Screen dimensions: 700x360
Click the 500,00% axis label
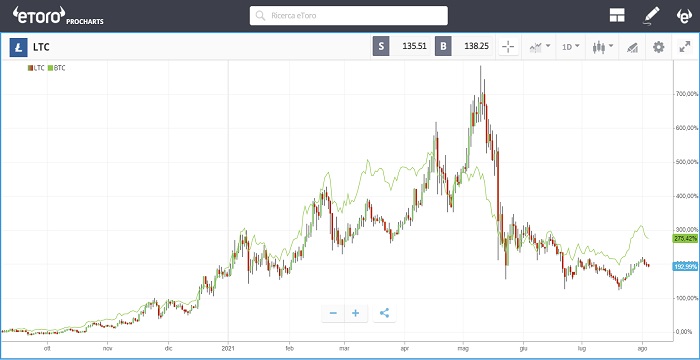(686, 162)
